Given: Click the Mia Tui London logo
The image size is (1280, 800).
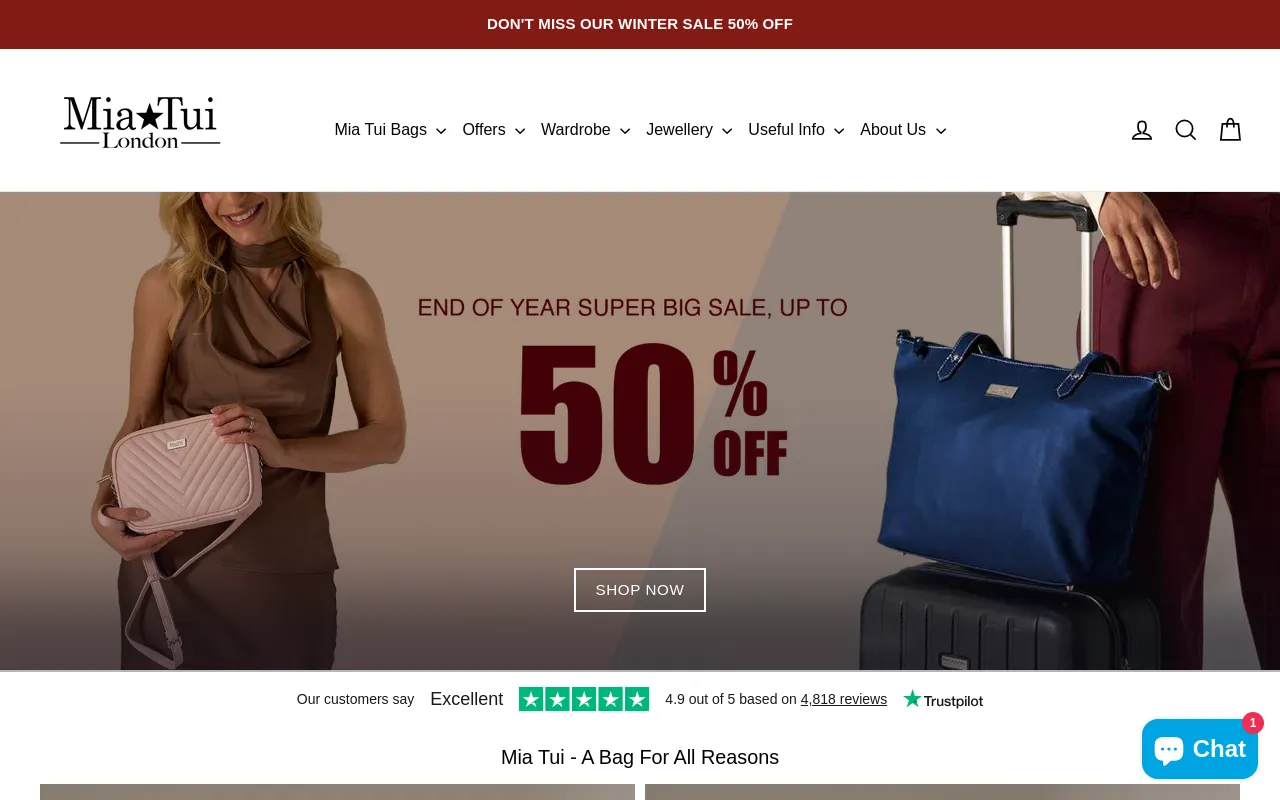Looking at the screenshot, I should pos(140,122).
